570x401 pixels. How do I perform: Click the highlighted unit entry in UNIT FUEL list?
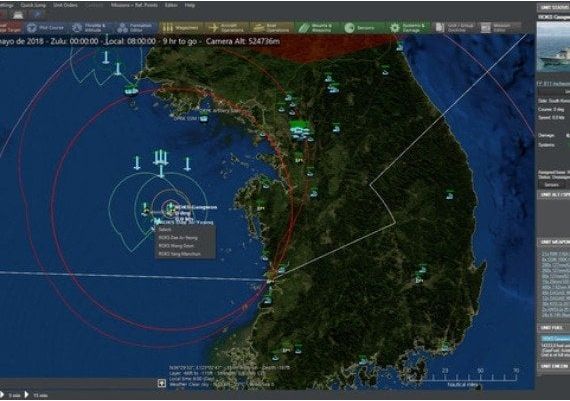[555, 338]
